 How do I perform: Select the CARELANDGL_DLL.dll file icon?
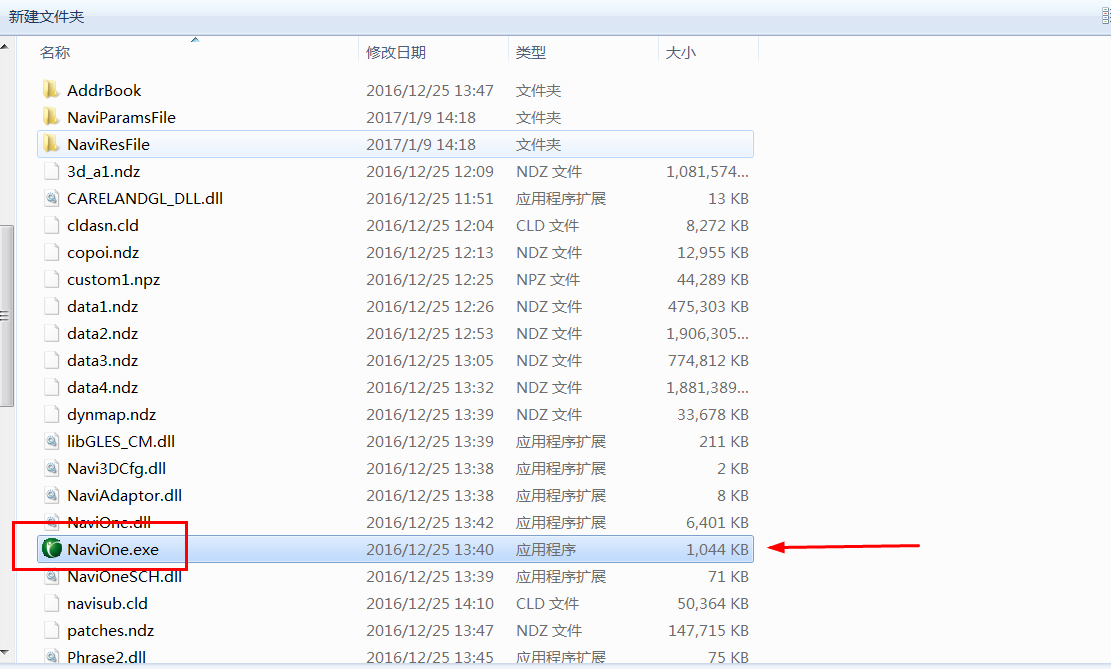click(x=52, y=198)
